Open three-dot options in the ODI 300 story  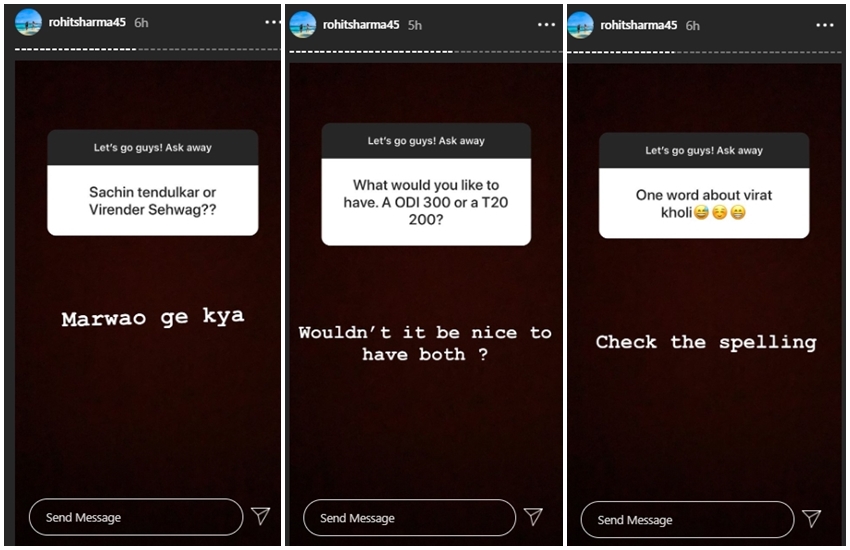tap(546, 24)
